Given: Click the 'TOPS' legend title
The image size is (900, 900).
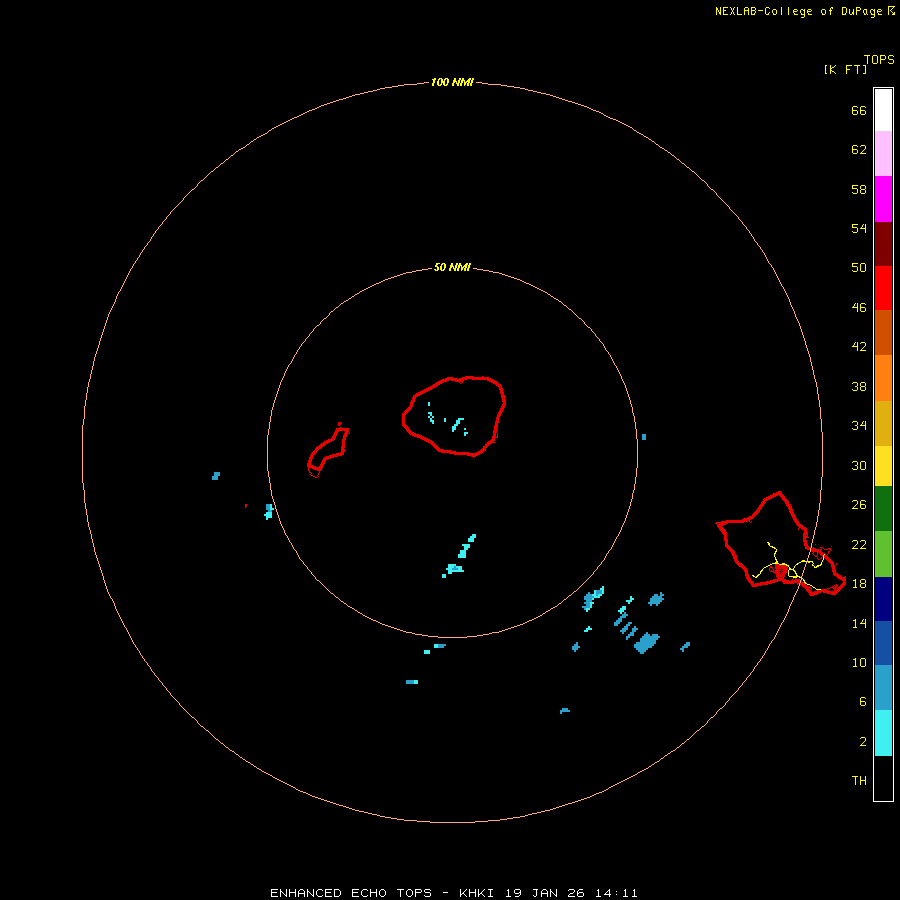Looking at the screenshot, I should (x=879, y=59).
